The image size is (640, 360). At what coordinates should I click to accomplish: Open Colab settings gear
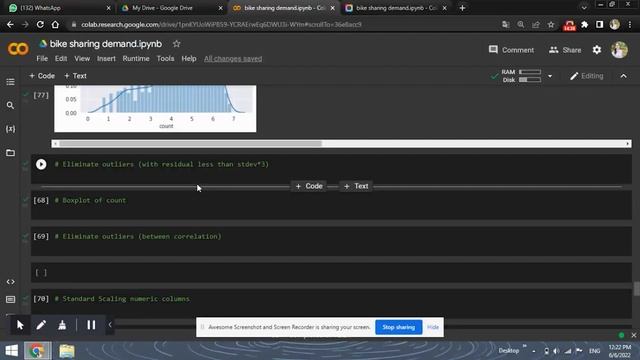click(597, 50)
